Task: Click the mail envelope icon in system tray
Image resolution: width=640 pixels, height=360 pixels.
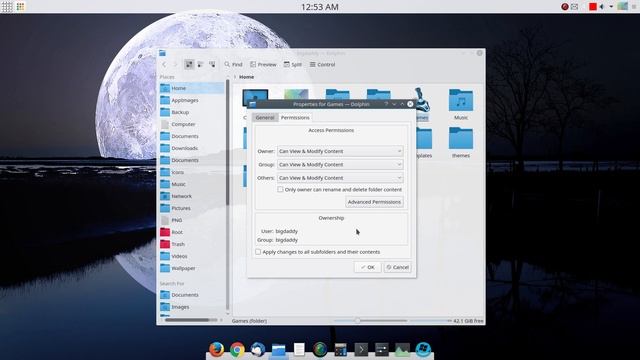Action: point(575,7)
